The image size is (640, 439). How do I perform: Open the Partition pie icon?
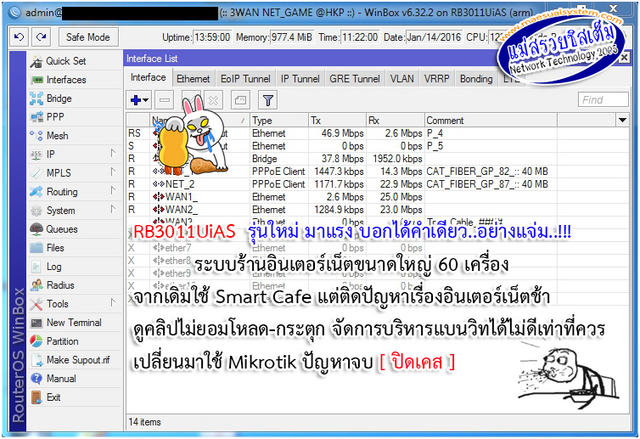point(36,341)
